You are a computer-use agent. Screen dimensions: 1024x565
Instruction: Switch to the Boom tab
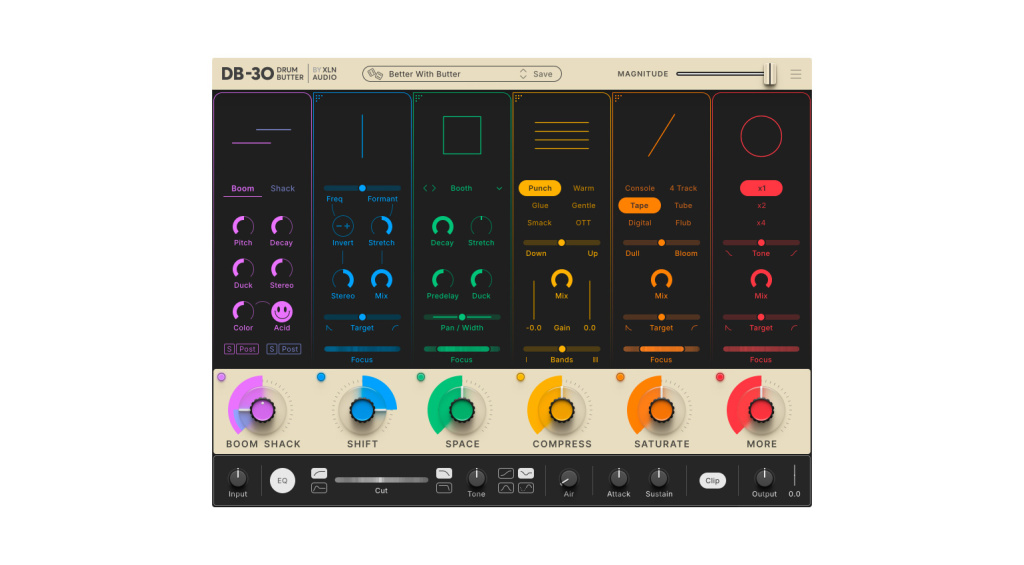coord(242,188)
